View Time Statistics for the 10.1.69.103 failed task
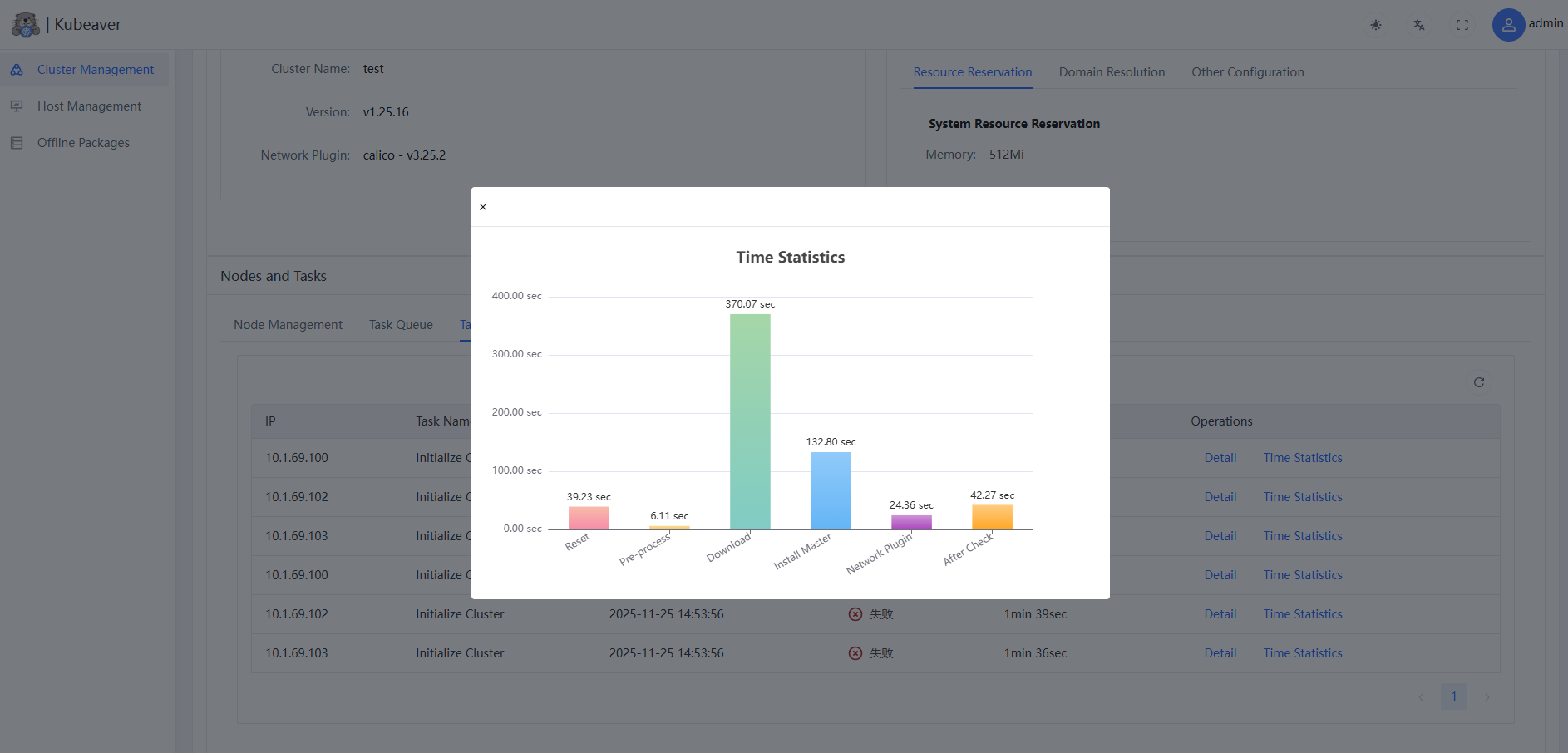The image size is (1568, 753). point(1302,653)
